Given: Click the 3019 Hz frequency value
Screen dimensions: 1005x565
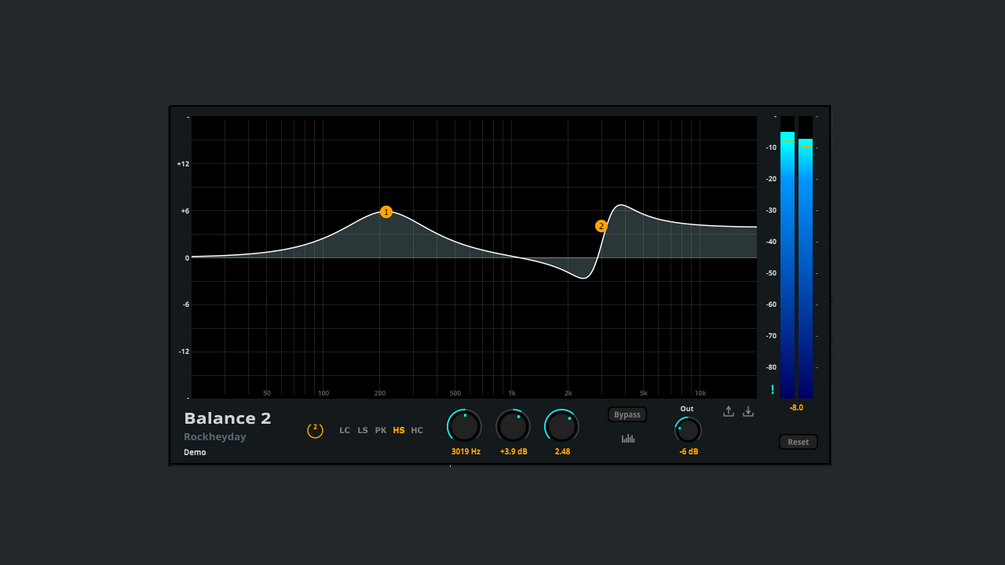Looking at the screenshot, I should (465, 452).
